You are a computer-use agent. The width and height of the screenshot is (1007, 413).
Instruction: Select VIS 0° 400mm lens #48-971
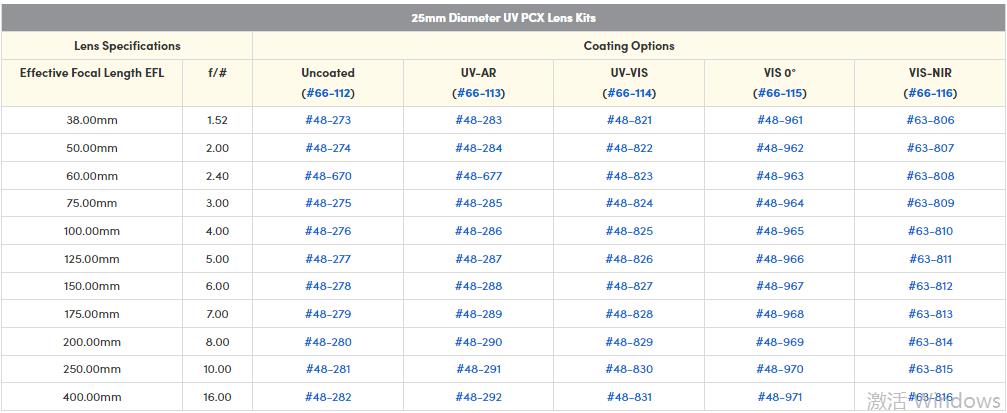(x=780, y=397)
